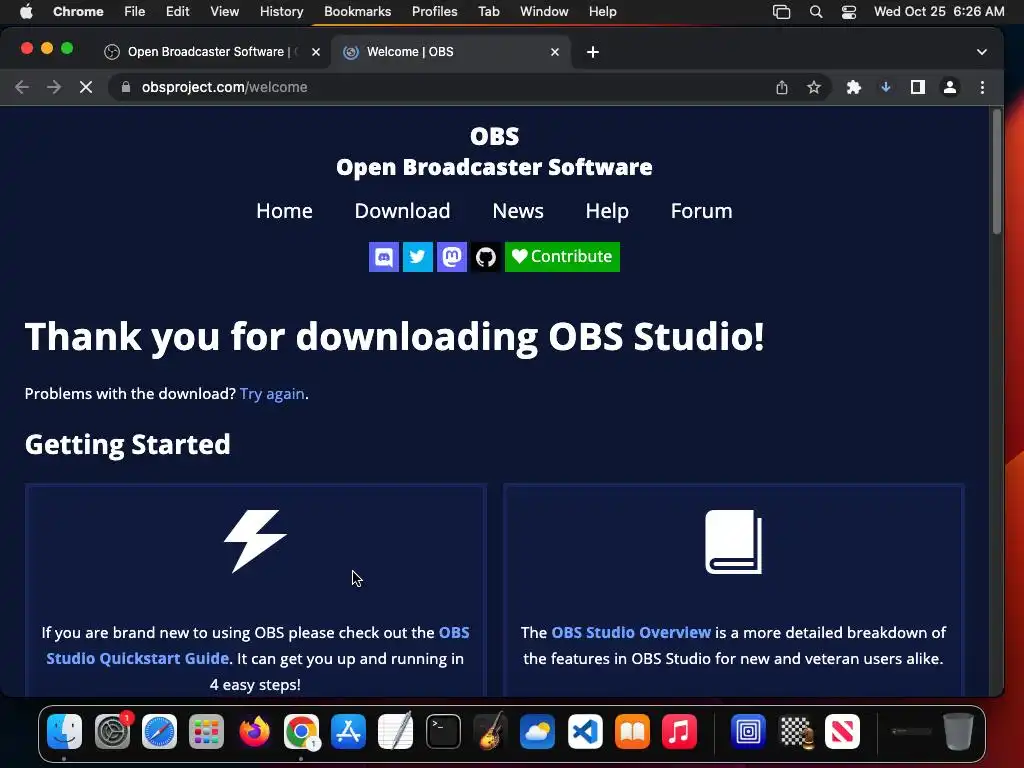
Task: Open the Window menu
Action: pos(544,12)
